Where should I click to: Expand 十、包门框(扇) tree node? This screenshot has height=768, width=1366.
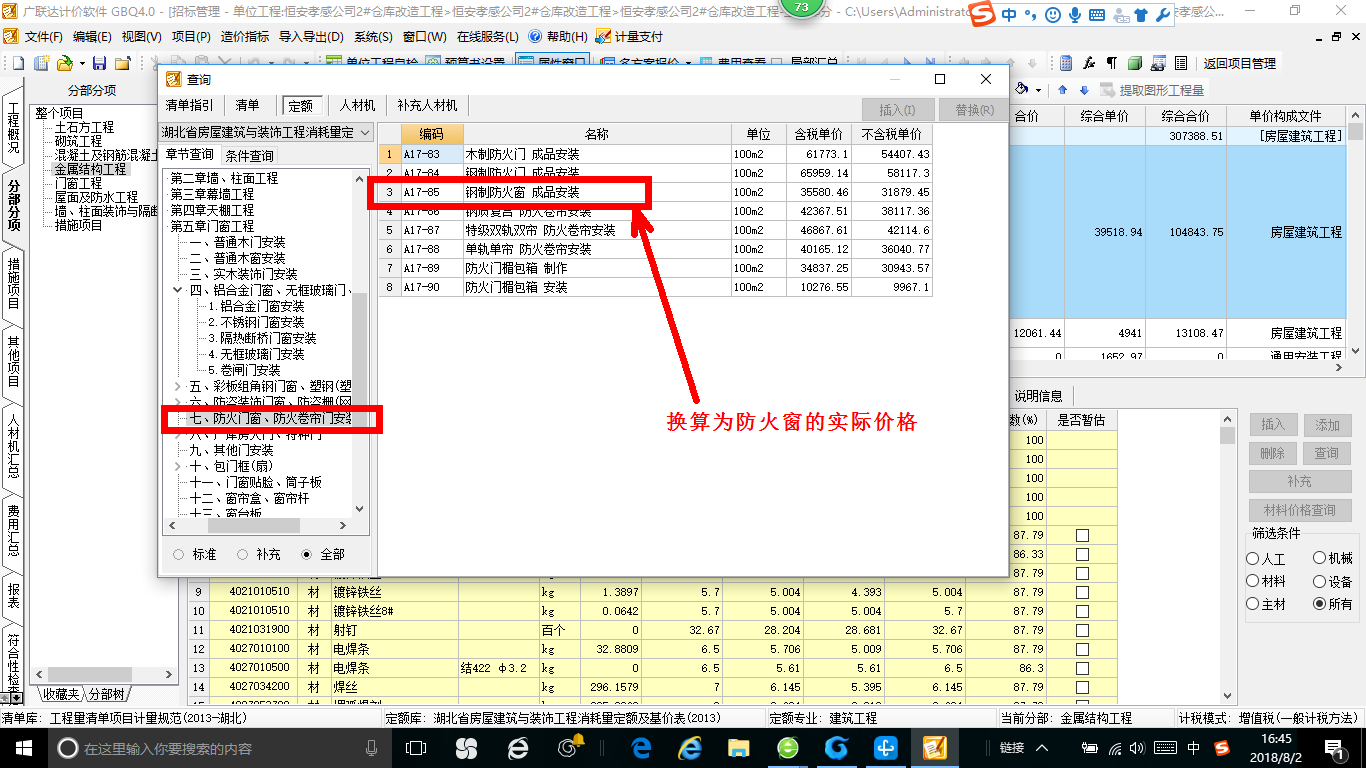(x=179, y=466)
